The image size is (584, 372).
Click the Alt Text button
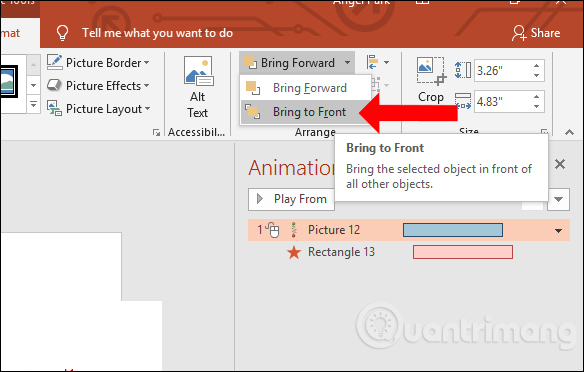198,88
